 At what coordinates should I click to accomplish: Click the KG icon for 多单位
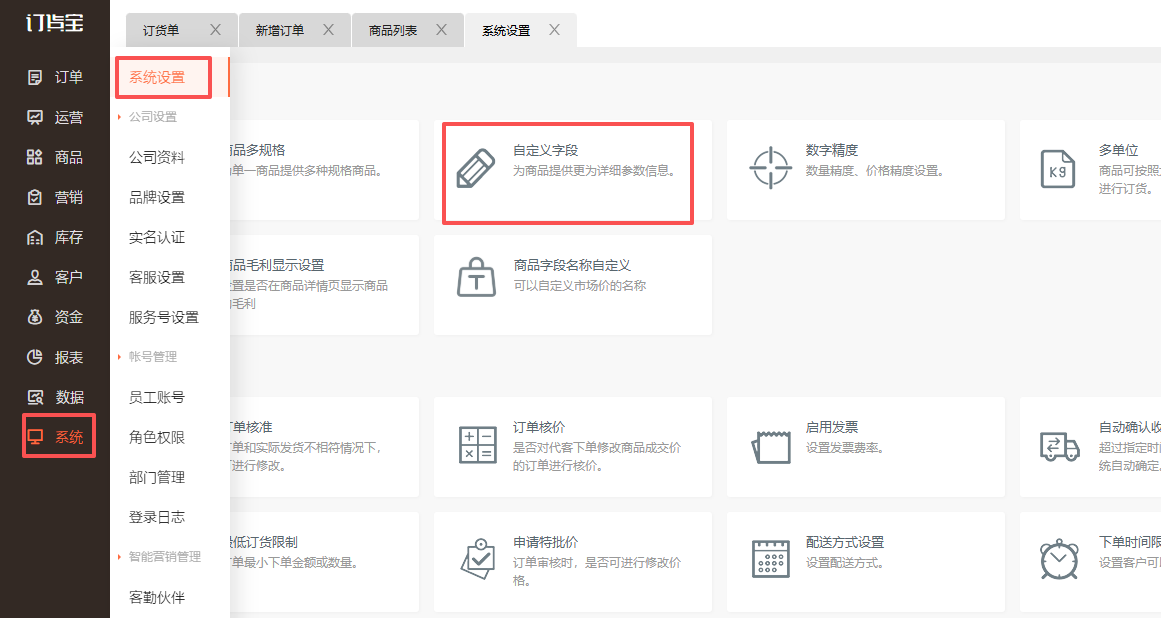(x=1058, y=169)
